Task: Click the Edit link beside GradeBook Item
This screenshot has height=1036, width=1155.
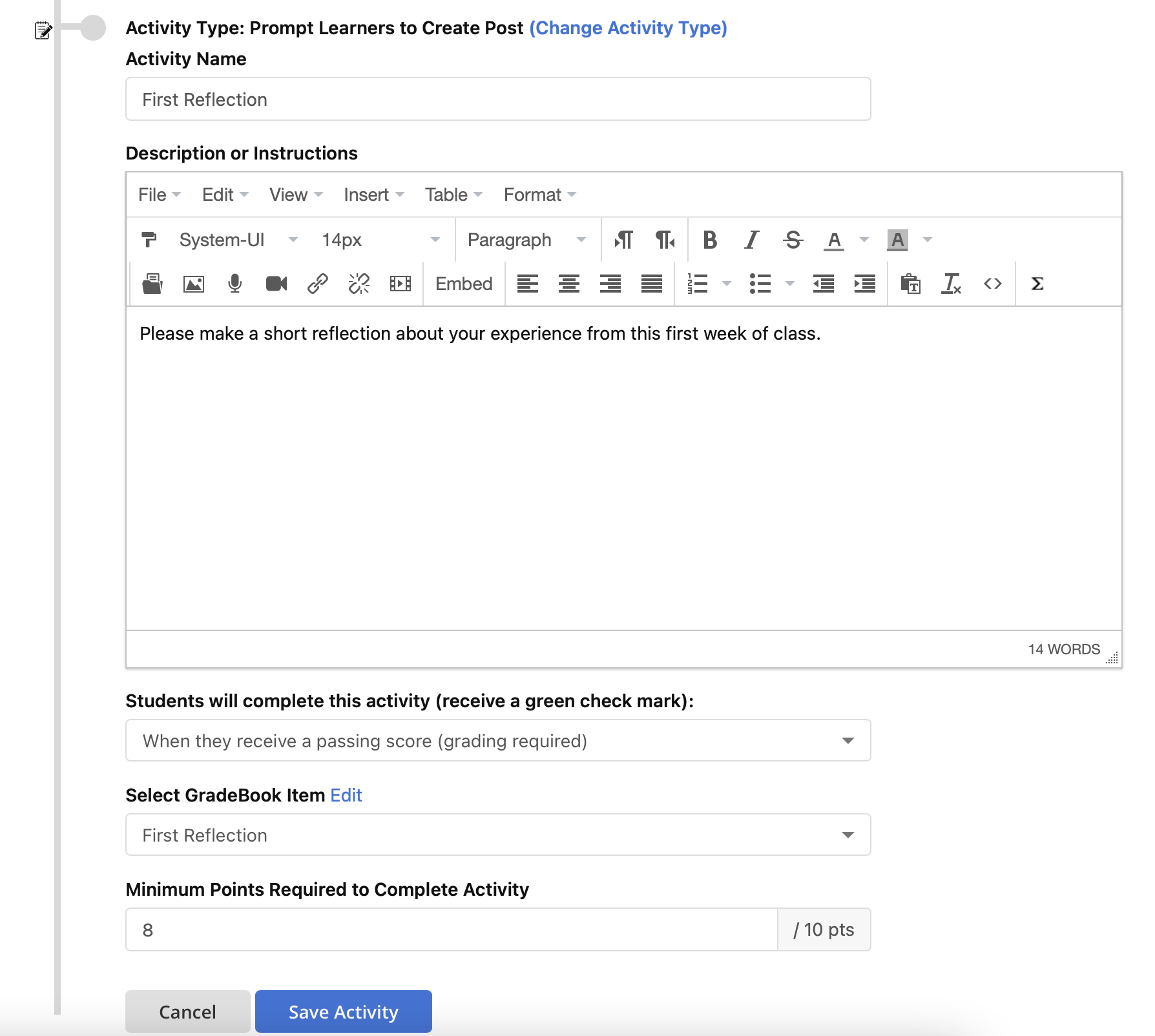Action: click(346, 795)
